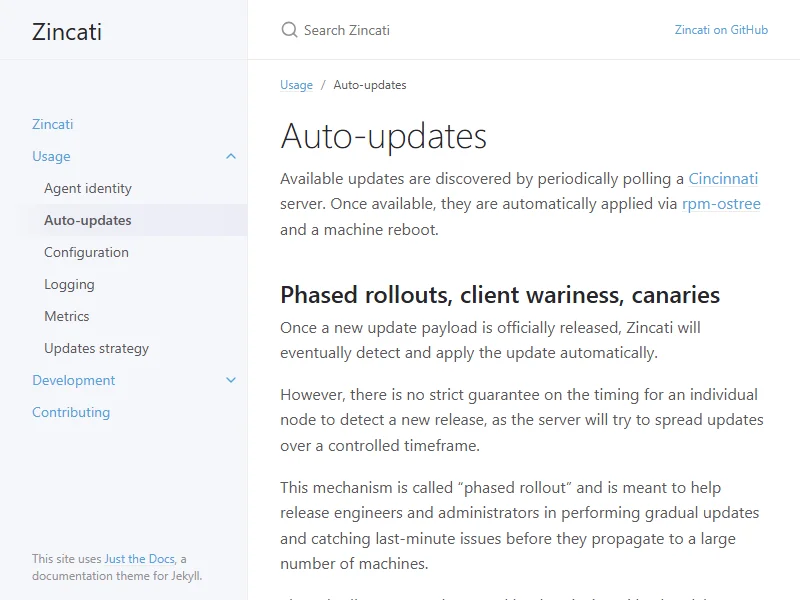Screen dimensions: 800x600
Task: Select Auto-updates in the sidebar
Action: click(x=88, y=220)
